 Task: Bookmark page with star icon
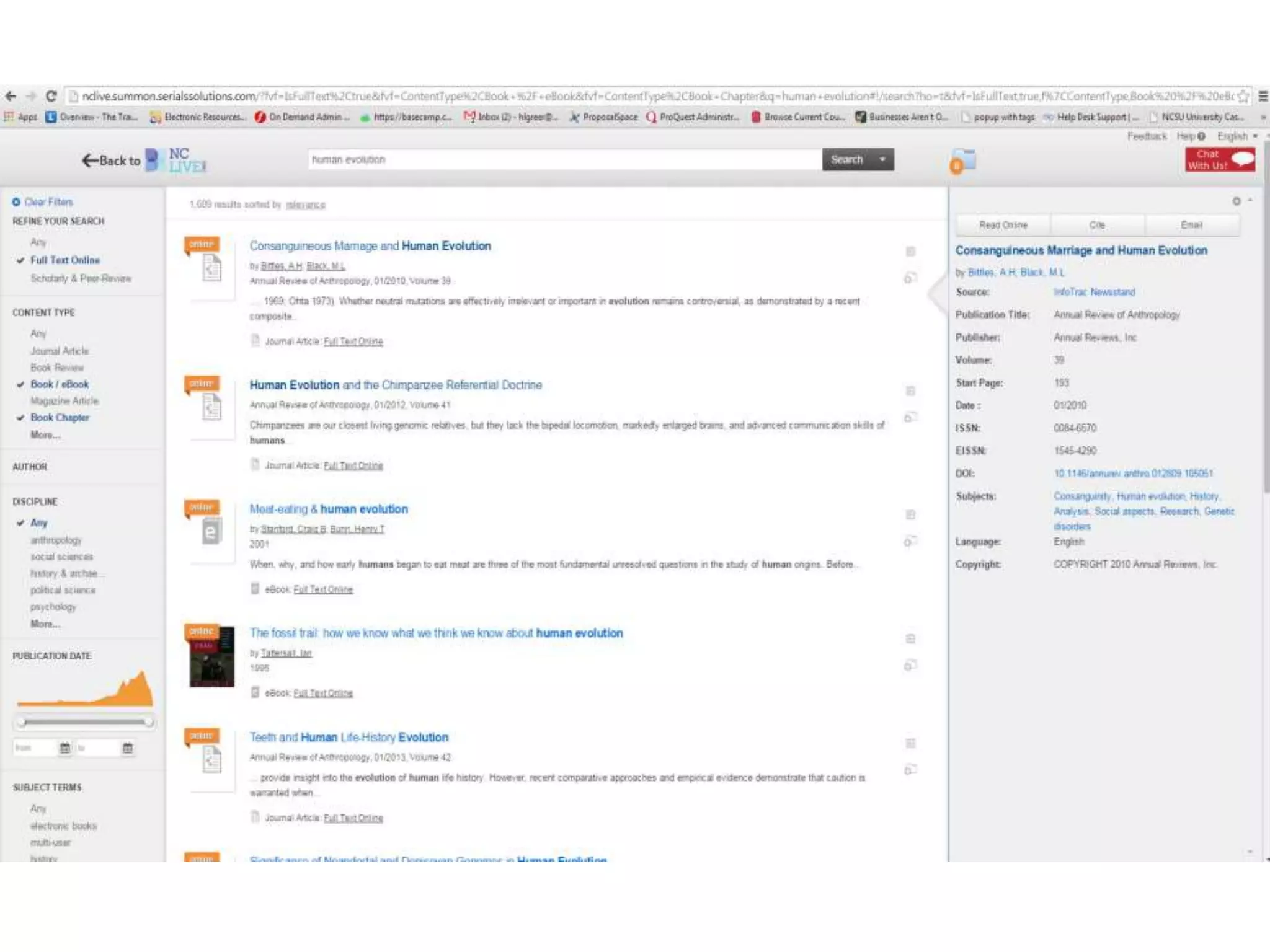tap(1243, 96)
